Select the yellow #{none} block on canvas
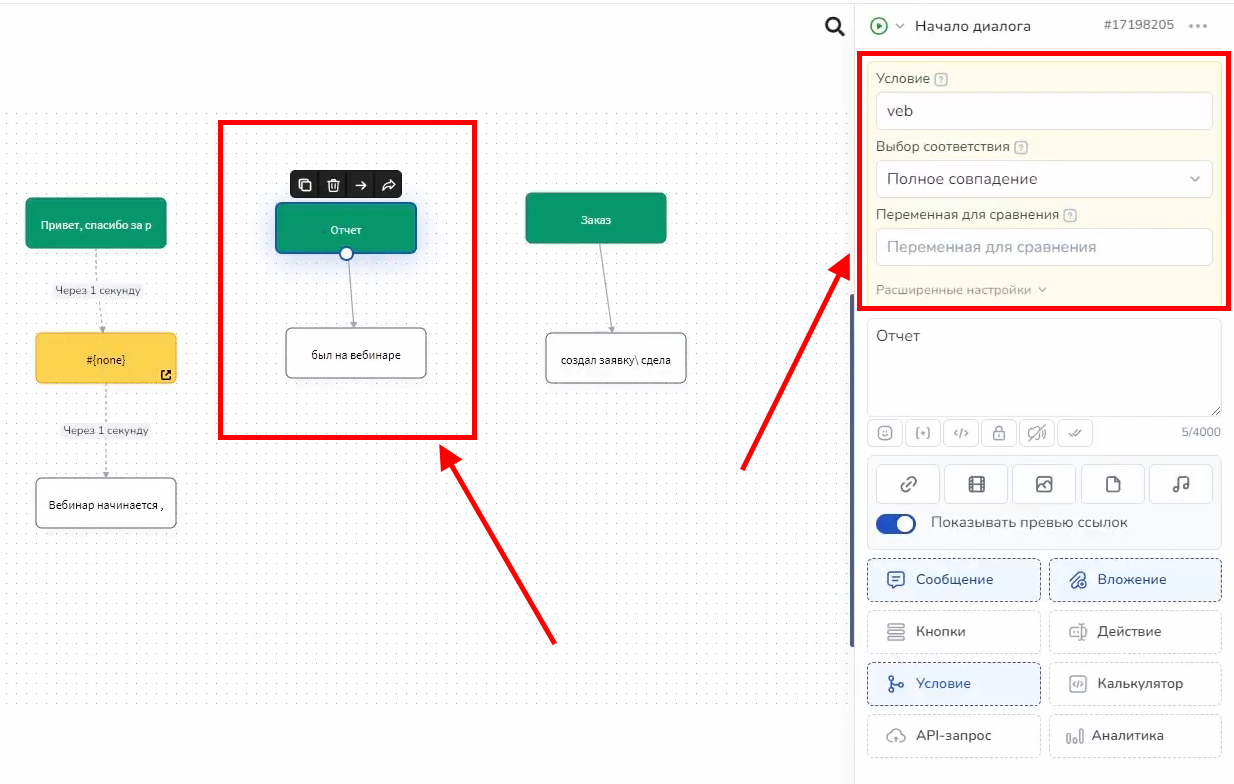This screenshot has width=1234, height=784. click(105, 358)
